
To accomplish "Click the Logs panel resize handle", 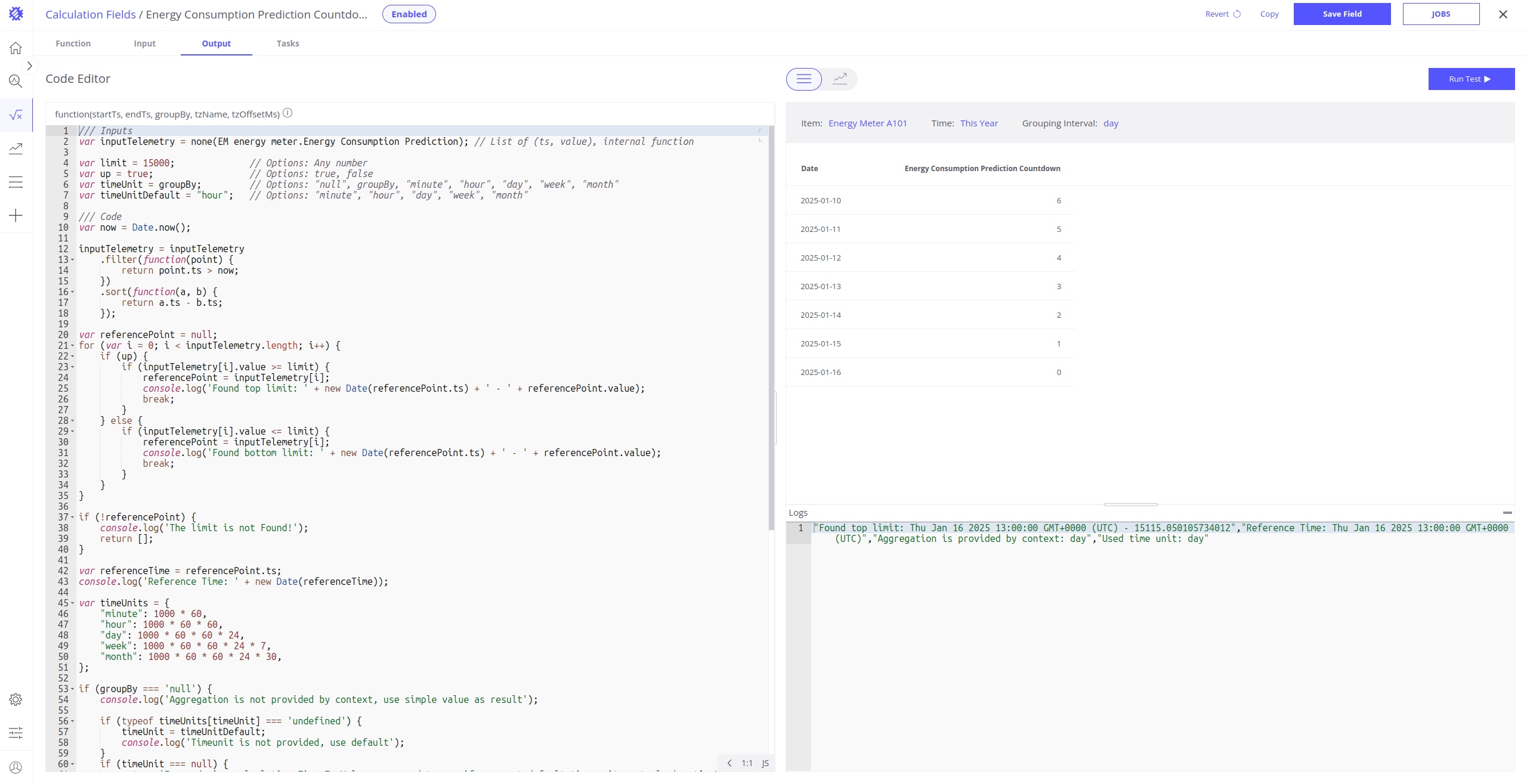I will 1130,504.
